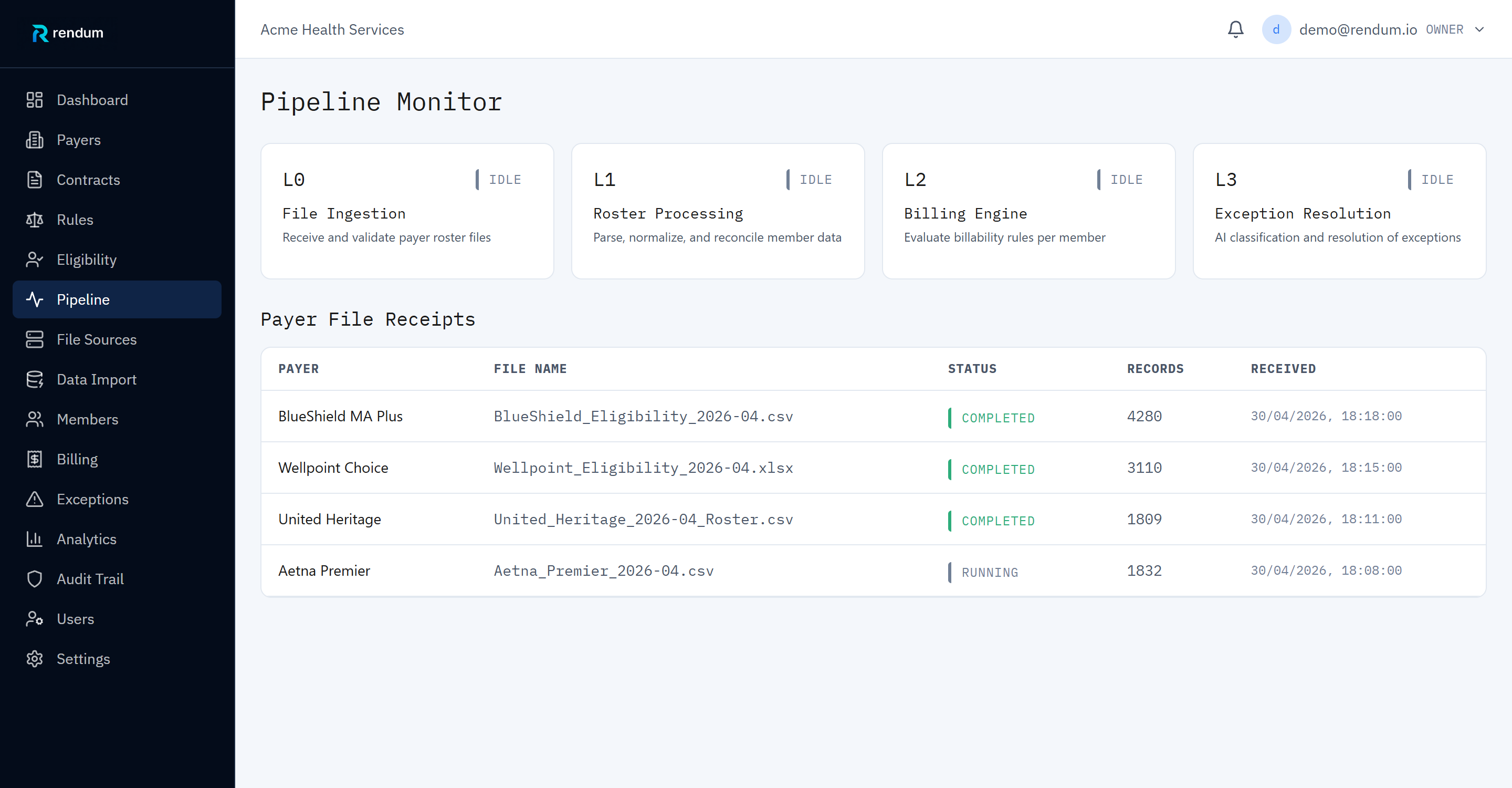Click the Rules scales icon
Screen dimensions: 1512x788
tap(35, 220)
